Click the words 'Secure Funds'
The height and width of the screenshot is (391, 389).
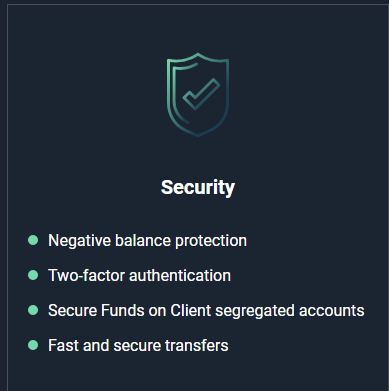97,311
